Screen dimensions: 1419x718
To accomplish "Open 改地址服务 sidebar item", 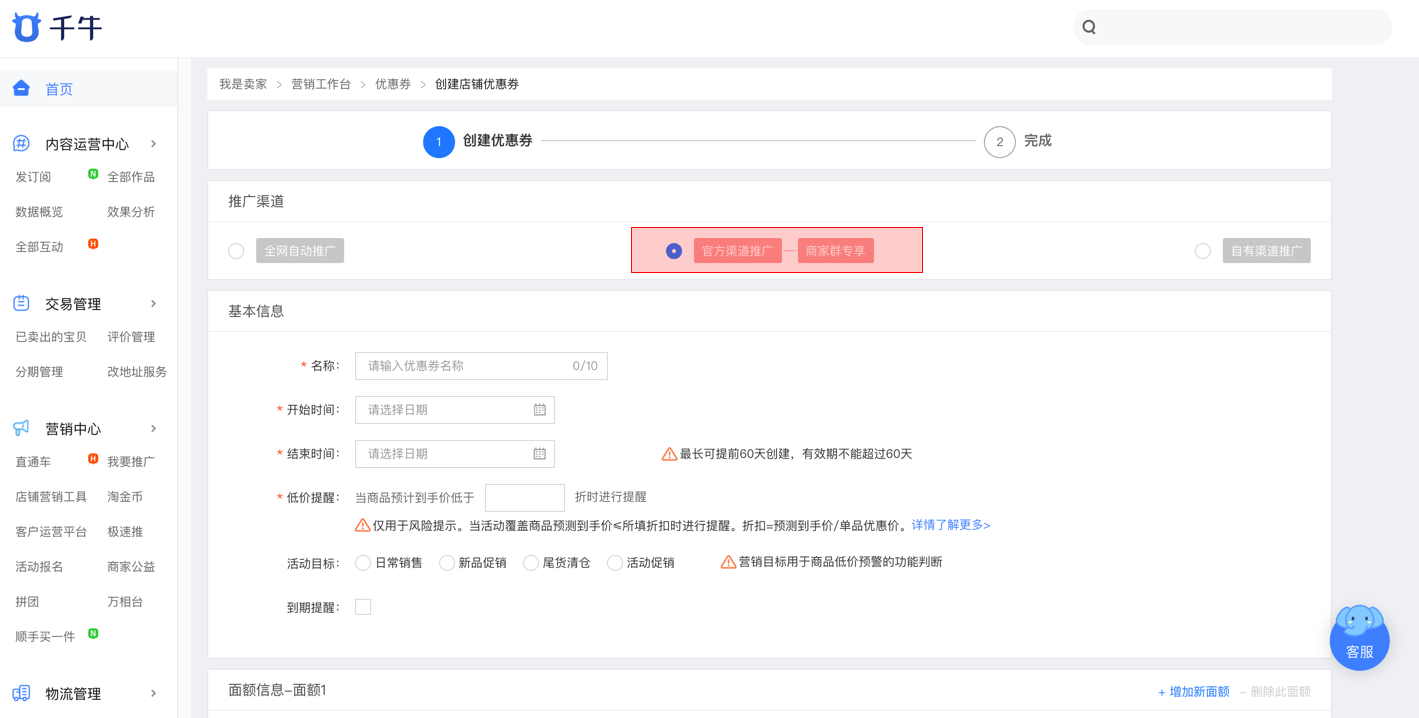I will 137,372.
